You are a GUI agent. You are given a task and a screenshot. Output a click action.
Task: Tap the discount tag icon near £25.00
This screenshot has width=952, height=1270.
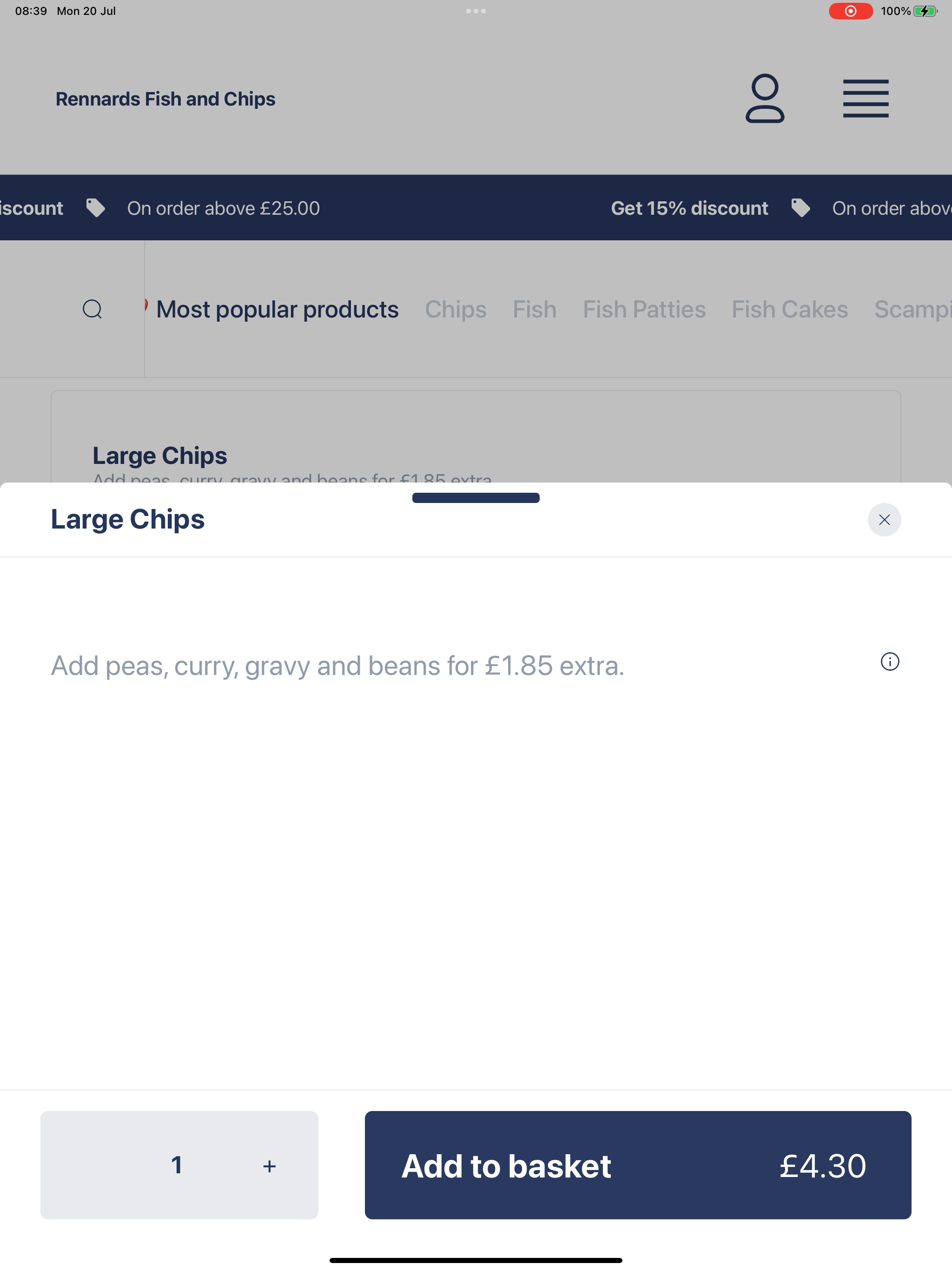(95, 208)
